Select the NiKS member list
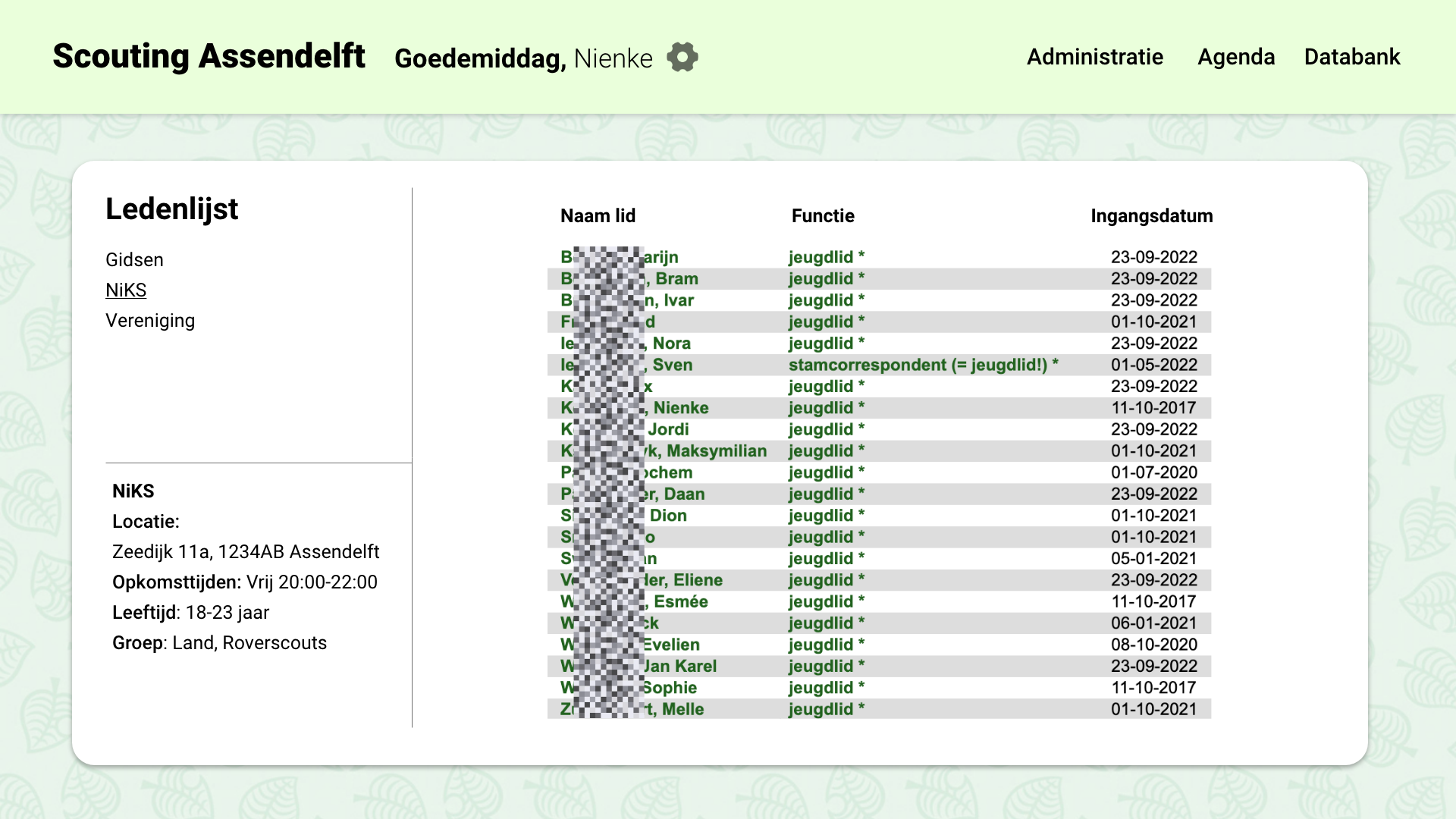Screen dimensions: 1456x819 [126, 290]
